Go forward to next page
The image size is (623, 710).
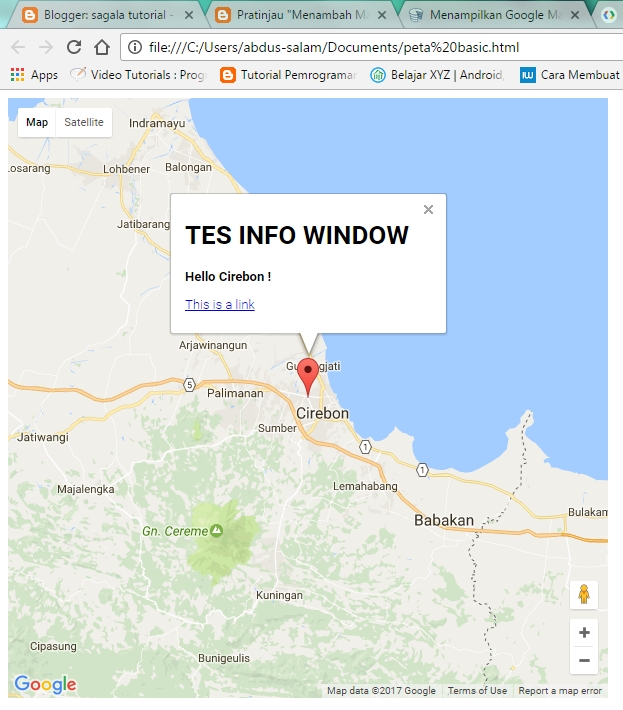coord(46,47)
